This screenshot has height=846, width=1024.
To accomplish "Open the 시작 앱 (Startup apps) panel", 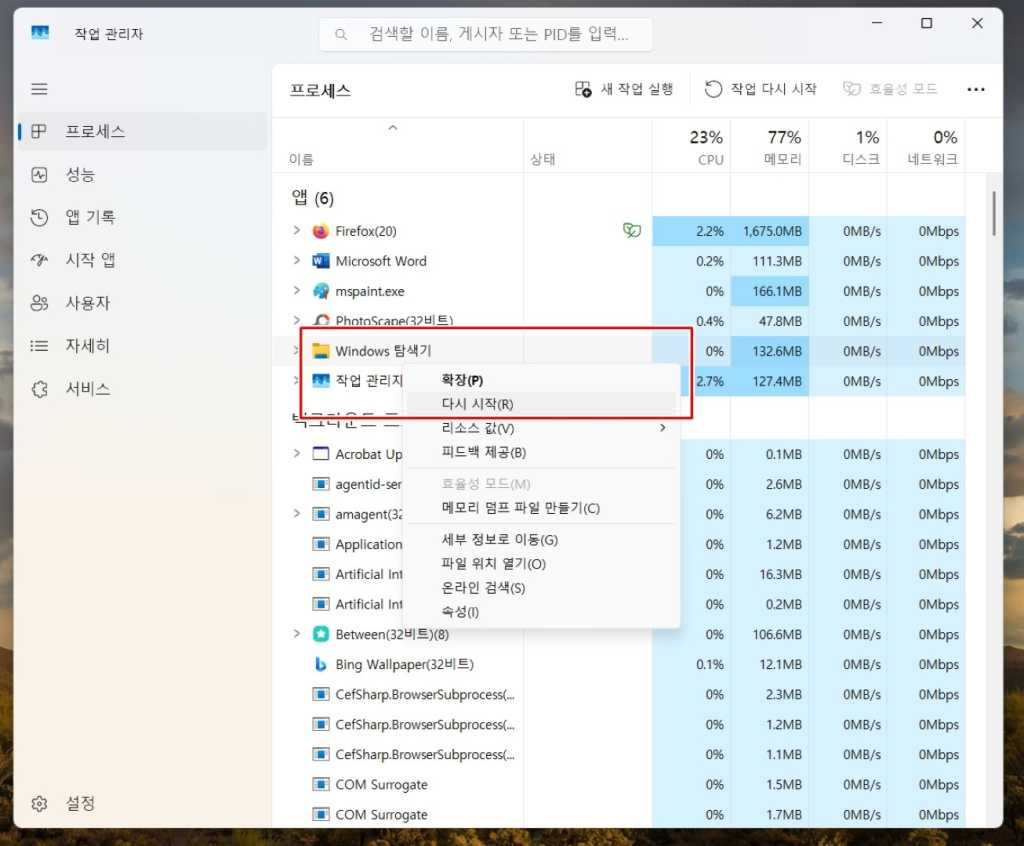I will pyautogui.click(x=91, y=259).
